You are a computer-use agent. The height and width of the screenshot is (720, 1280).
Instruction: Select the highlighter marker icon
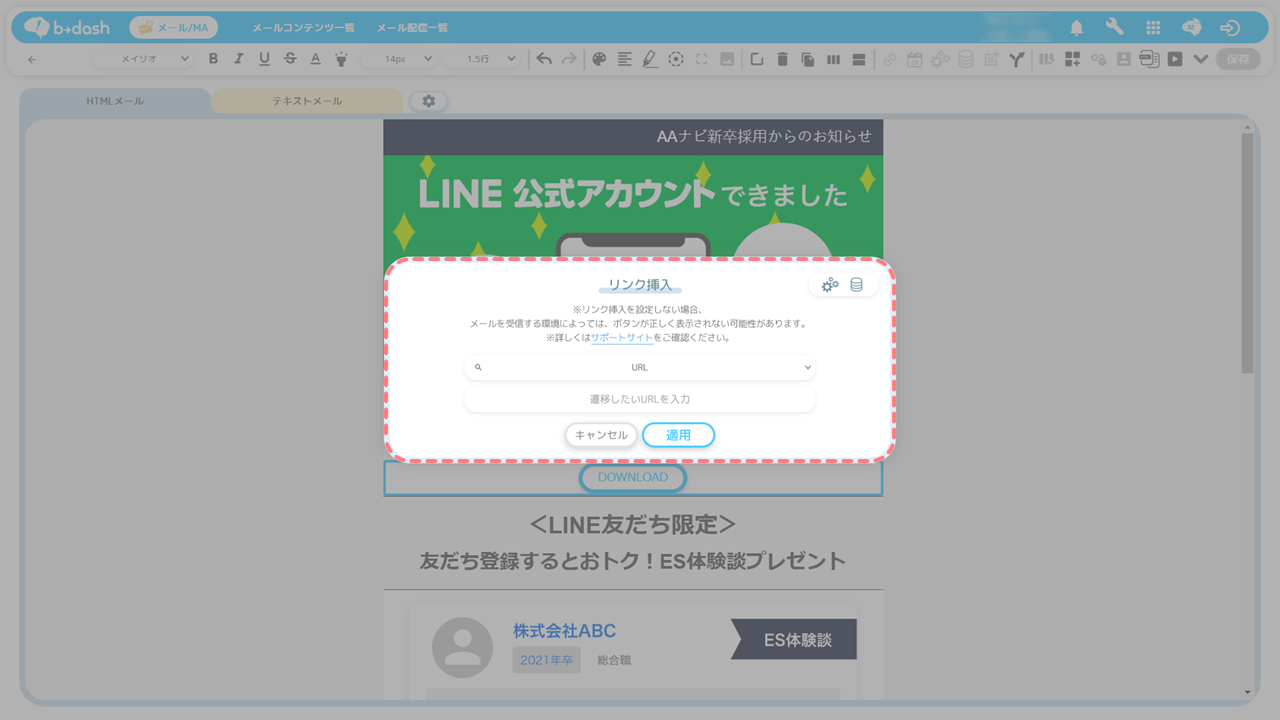[x=341, y=59]
